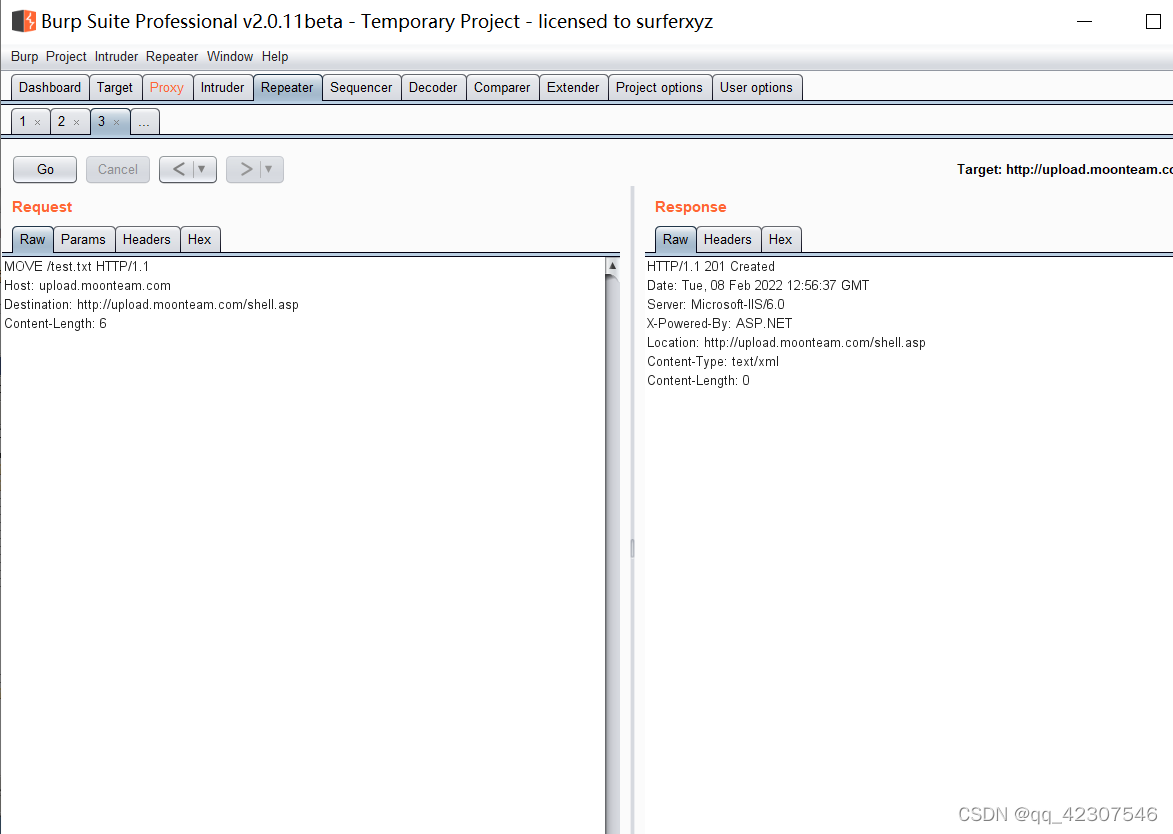Click the Cancel button
The image size is (1173, 834).
click(117, 169)
